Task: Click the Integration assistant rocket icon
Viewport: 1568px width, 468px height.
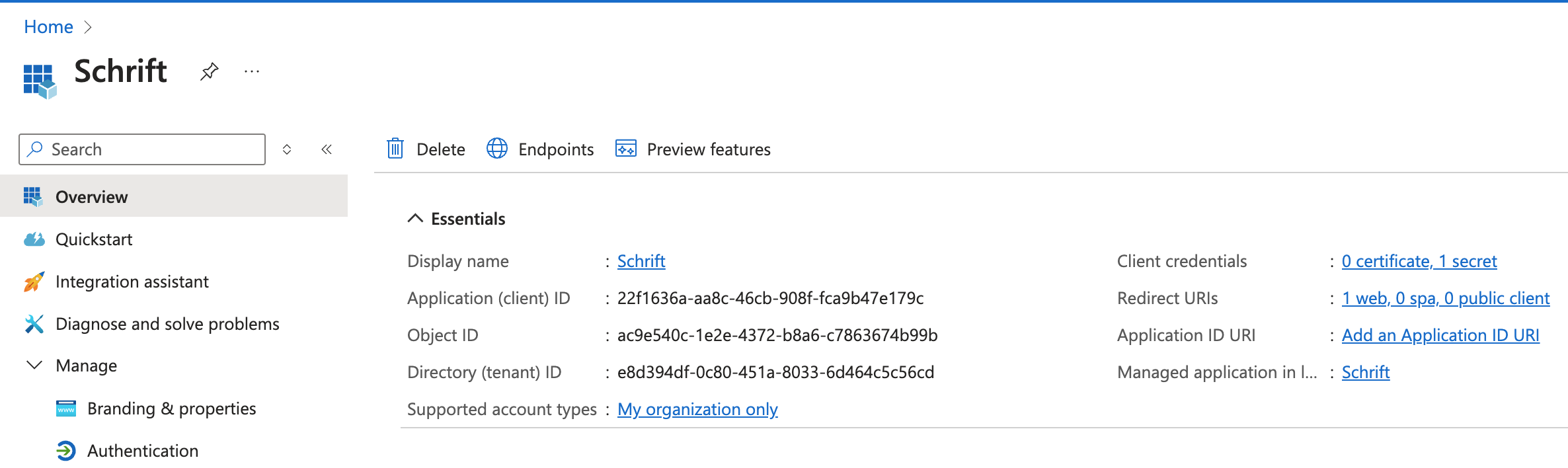Action: coord(34,282)
